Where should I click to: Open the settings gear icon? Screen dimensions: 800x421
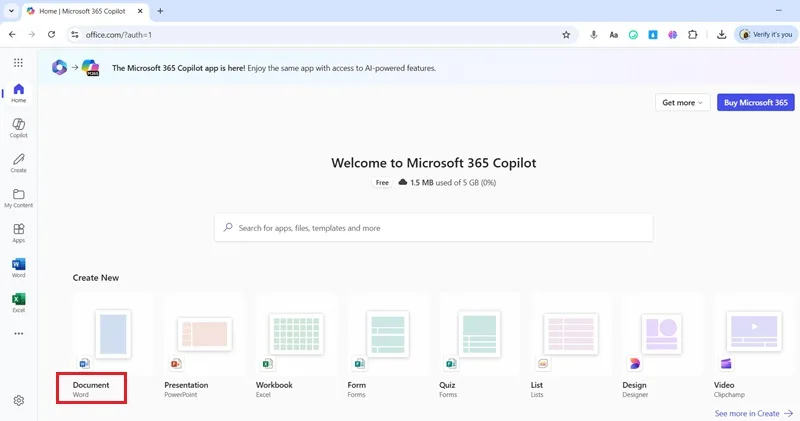click(x=19, y=401)
